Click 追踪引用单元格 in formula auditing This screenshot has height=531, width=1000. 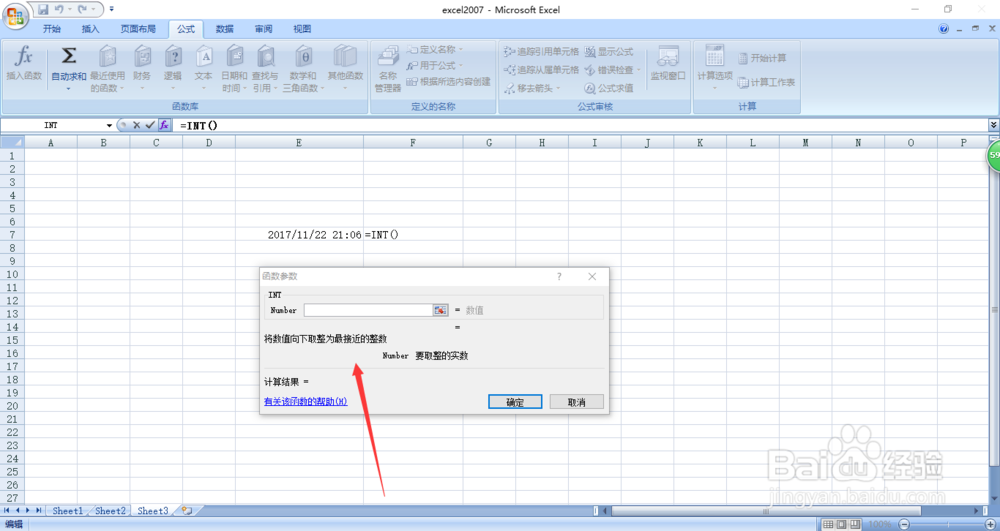coord(541,52)
